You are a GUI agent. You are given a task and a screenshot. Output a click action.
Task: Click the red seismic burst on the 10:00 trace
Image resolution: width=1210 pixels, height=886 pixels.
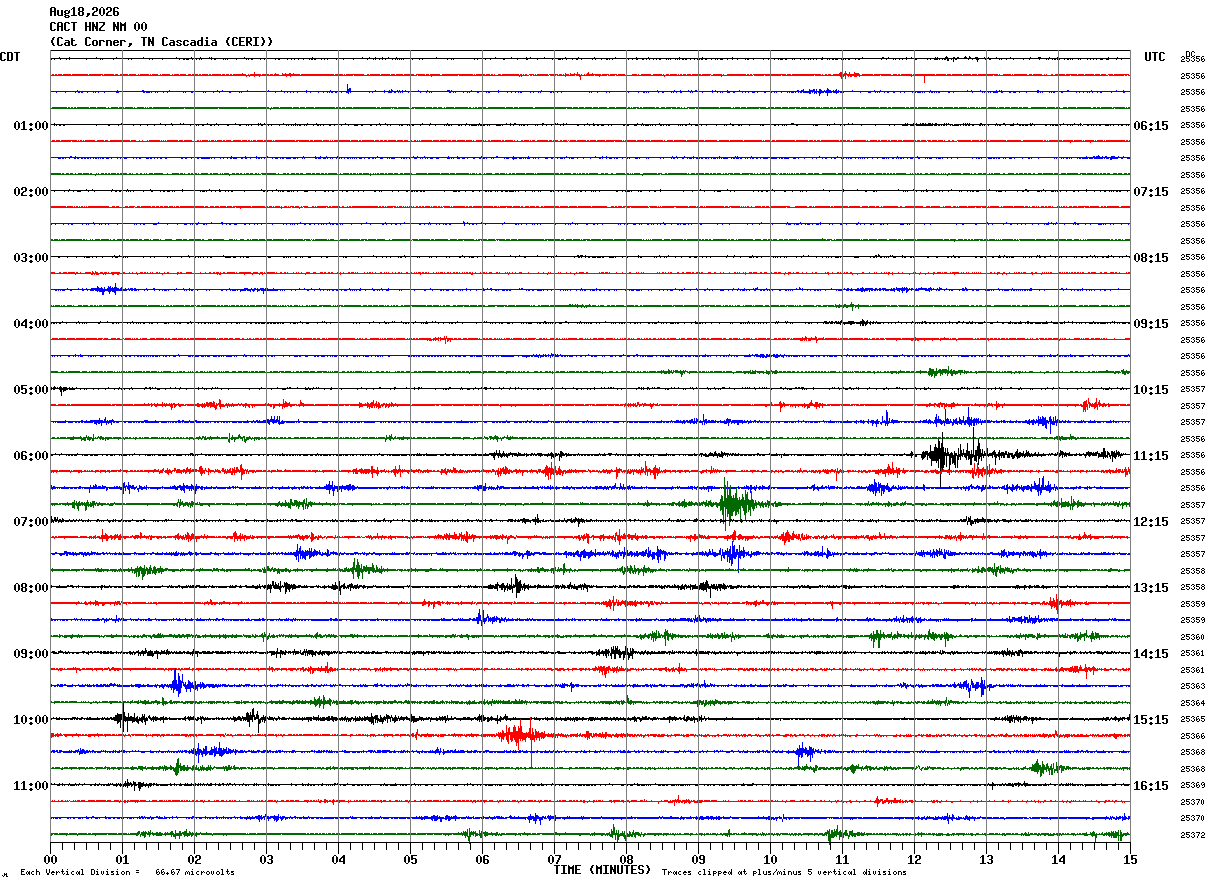pyautogui.click(x=517, y=735)
